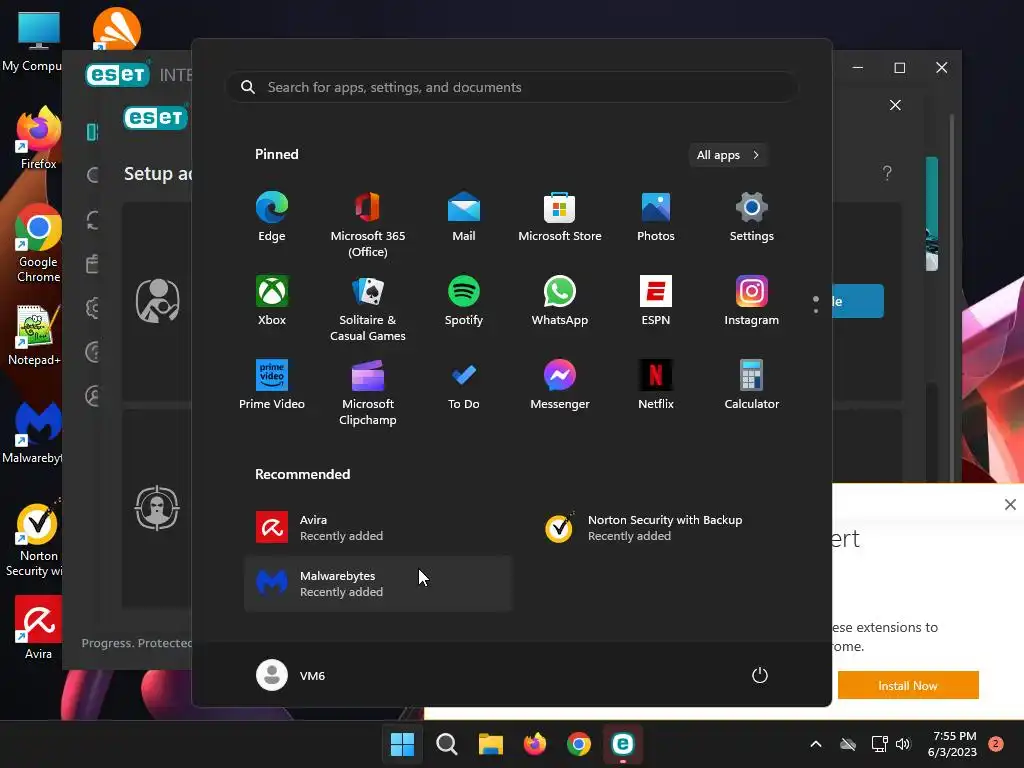Open Prime Video app
Viewport: 1024px width, 768px height.
[272, 385]
